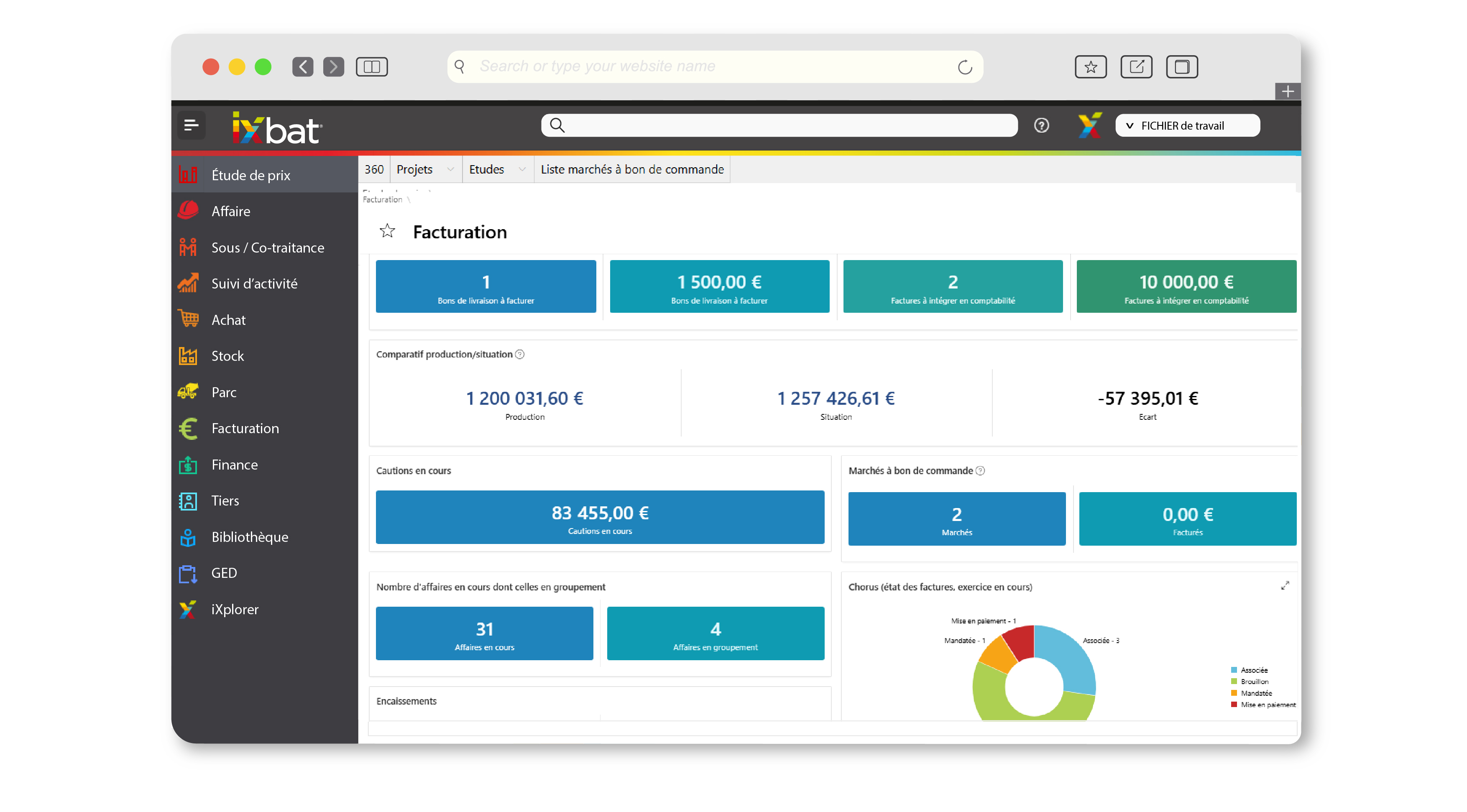Expand Projets dropdown chevron
Screen dimensions: 1467x812
coord(450,170)
